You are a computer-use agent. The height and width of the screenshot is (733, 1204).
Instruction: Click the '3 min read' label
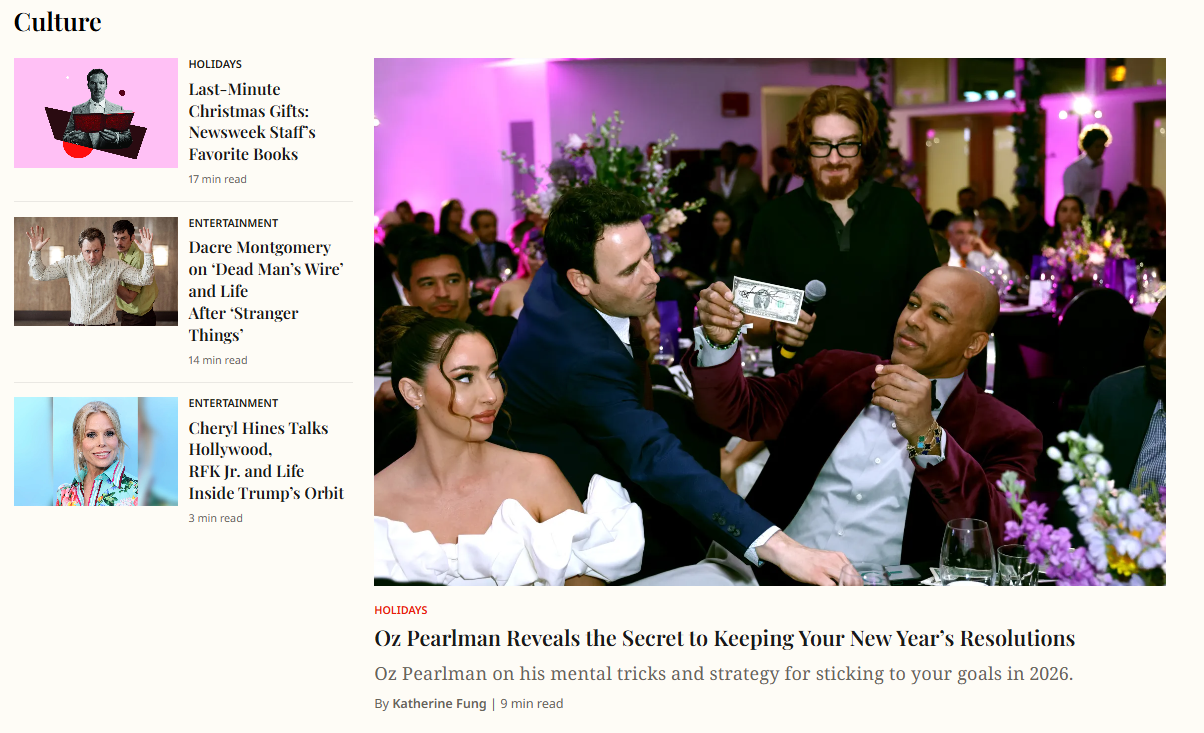coord(216,518)
